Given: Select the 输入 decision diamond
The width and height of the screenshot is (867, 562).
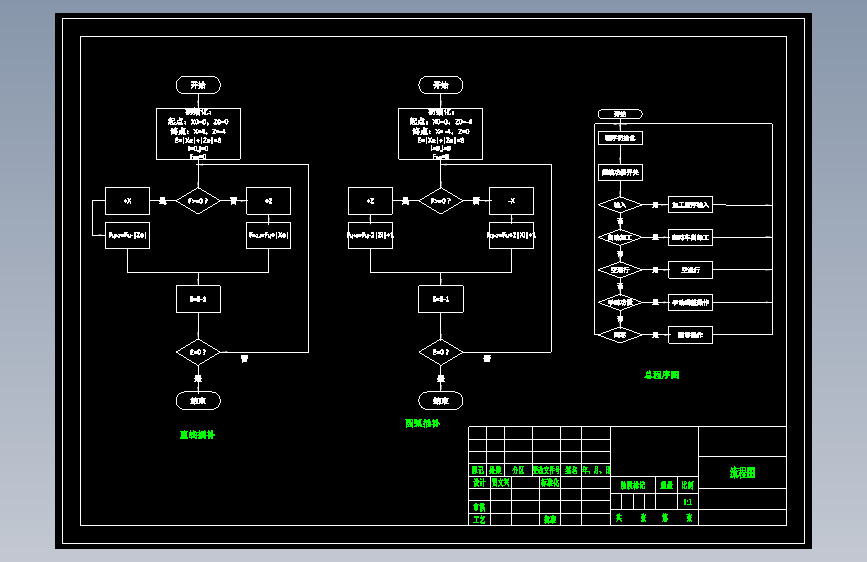Looking at the screenshot, I should [x=620, y=205].
